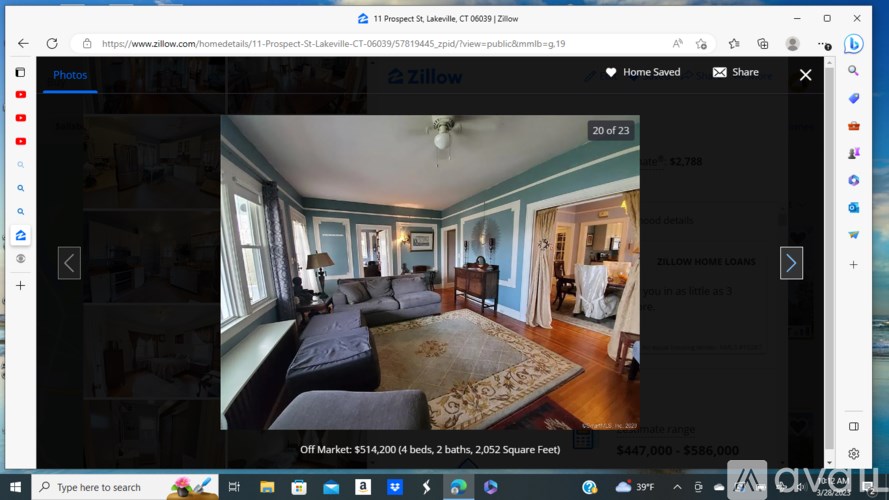Show previous photo with left arrow

coord(69,263)
